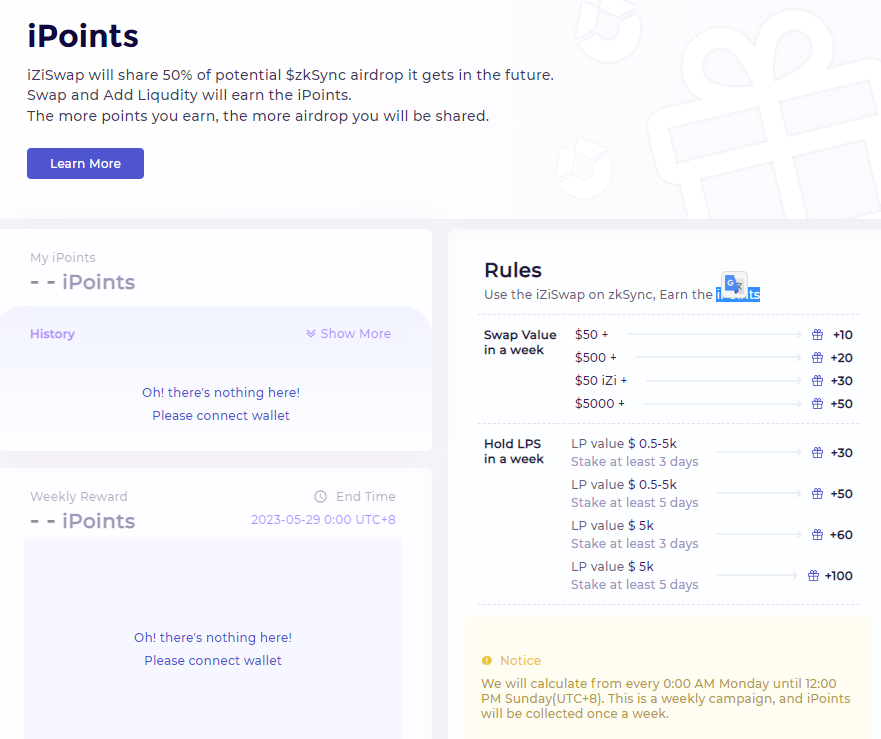Click the Notice warning icon

coord(487,661)
